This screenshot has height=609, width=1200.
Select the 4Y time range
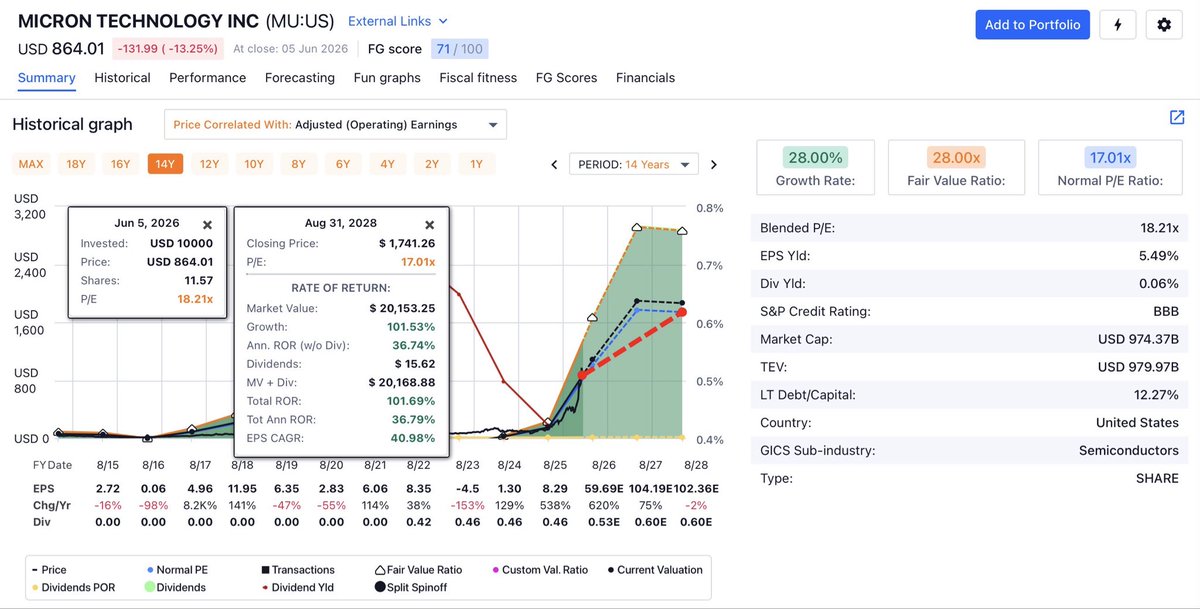pyautogui.click(x=387, y=164)
